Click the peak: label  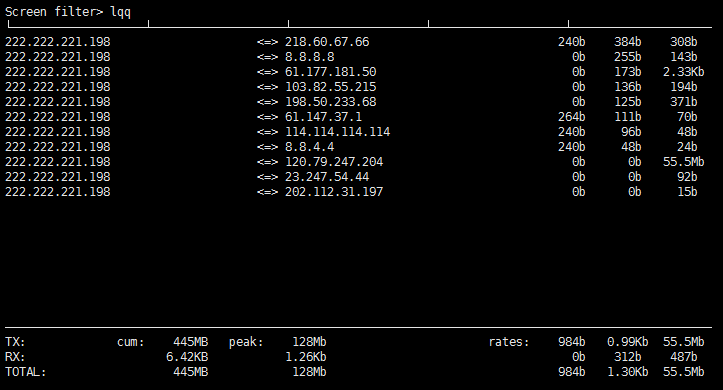(x=246, y=342)
